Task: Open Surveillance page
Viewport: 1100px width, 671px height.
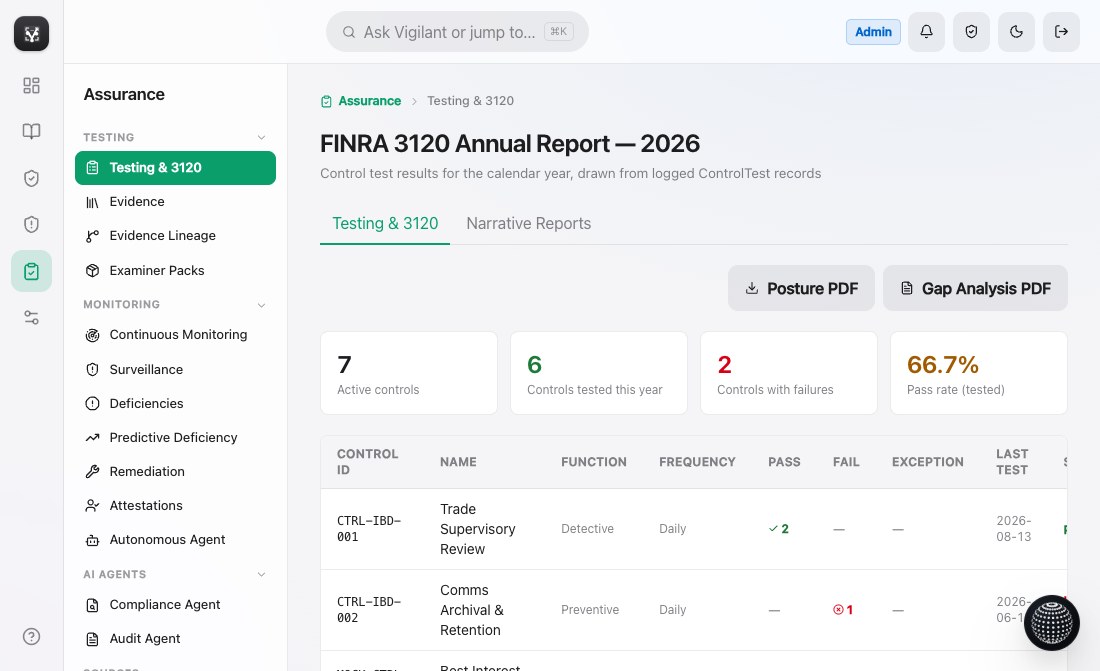Action: (x=175, y=369)
